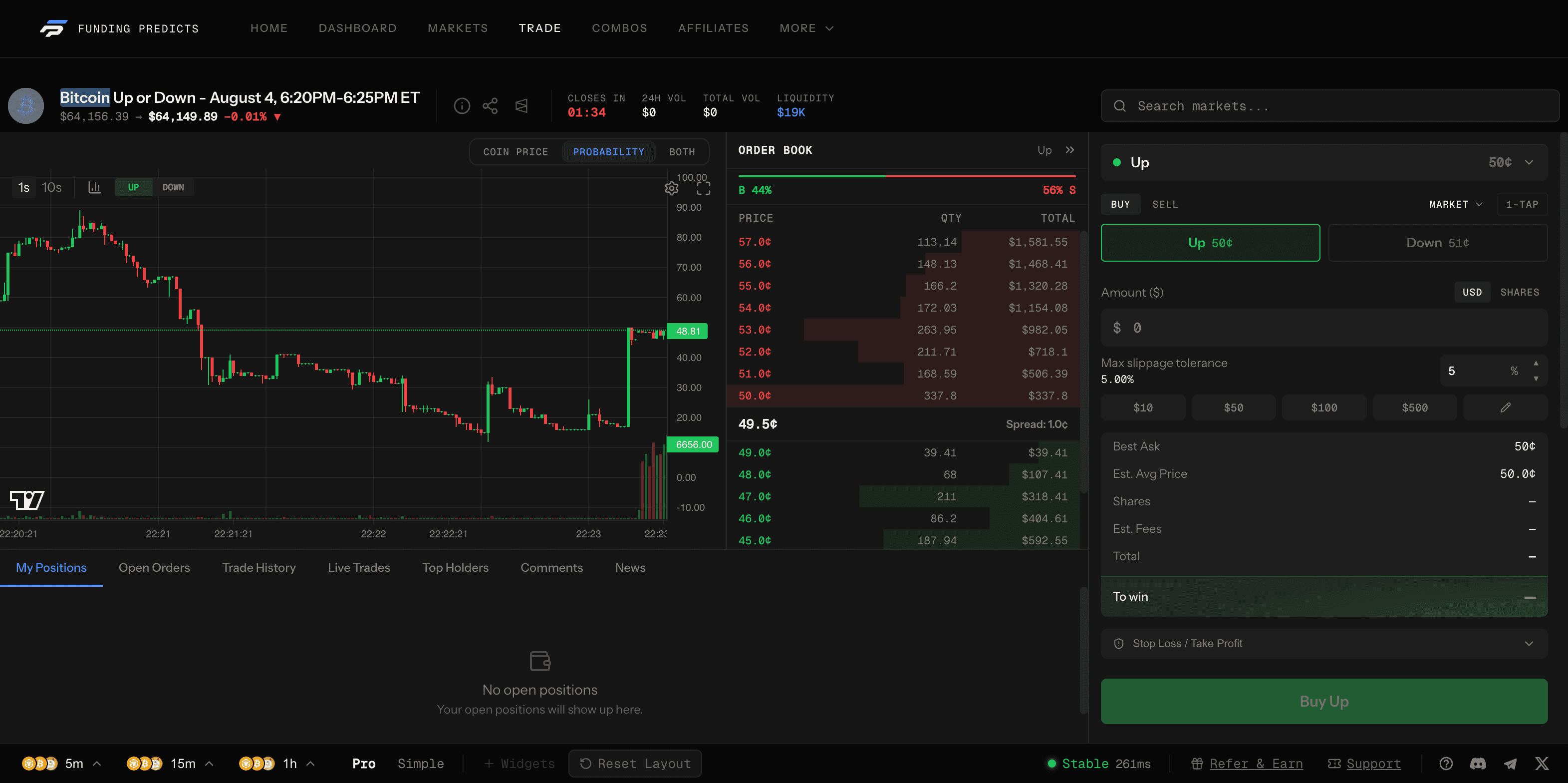Click Reset Layout button
Viewport: 1568px width, 783px height.
pos(635,764)
